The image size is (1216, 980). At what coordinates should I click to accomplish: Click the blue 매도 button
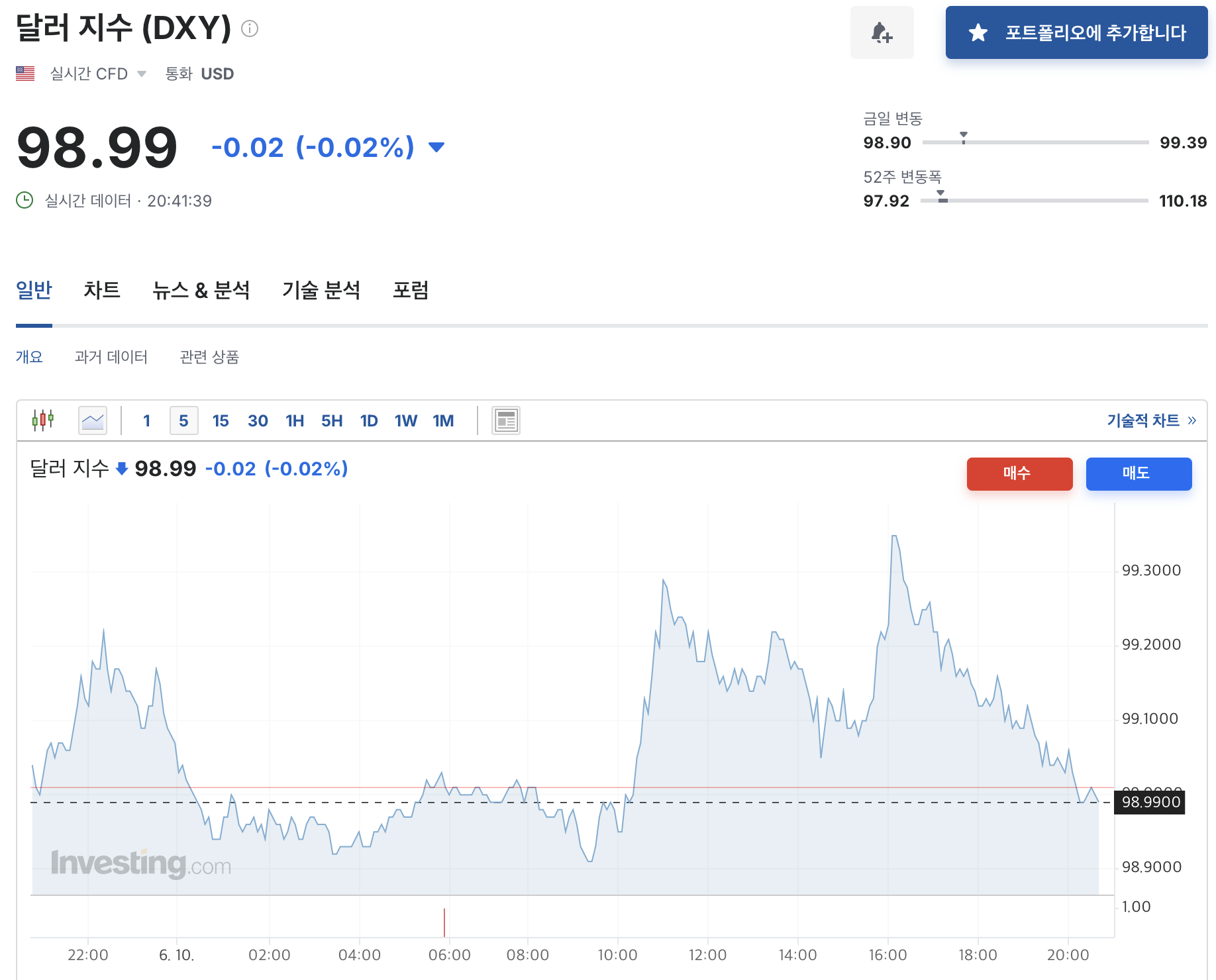click(x=1139, y=473)
